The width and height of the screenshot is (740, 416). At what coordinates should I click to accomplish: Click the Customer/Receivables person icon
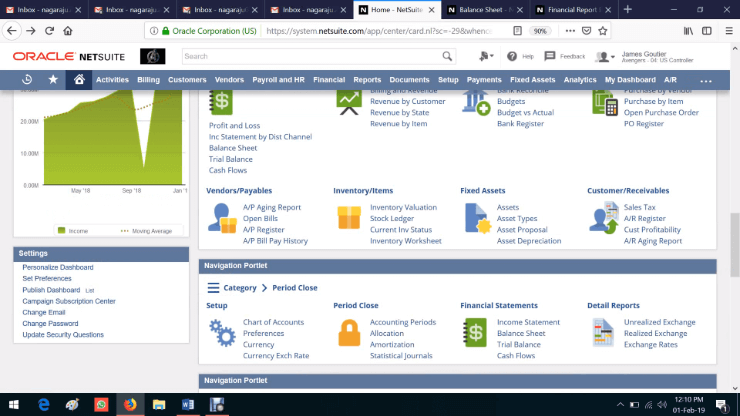604,218
